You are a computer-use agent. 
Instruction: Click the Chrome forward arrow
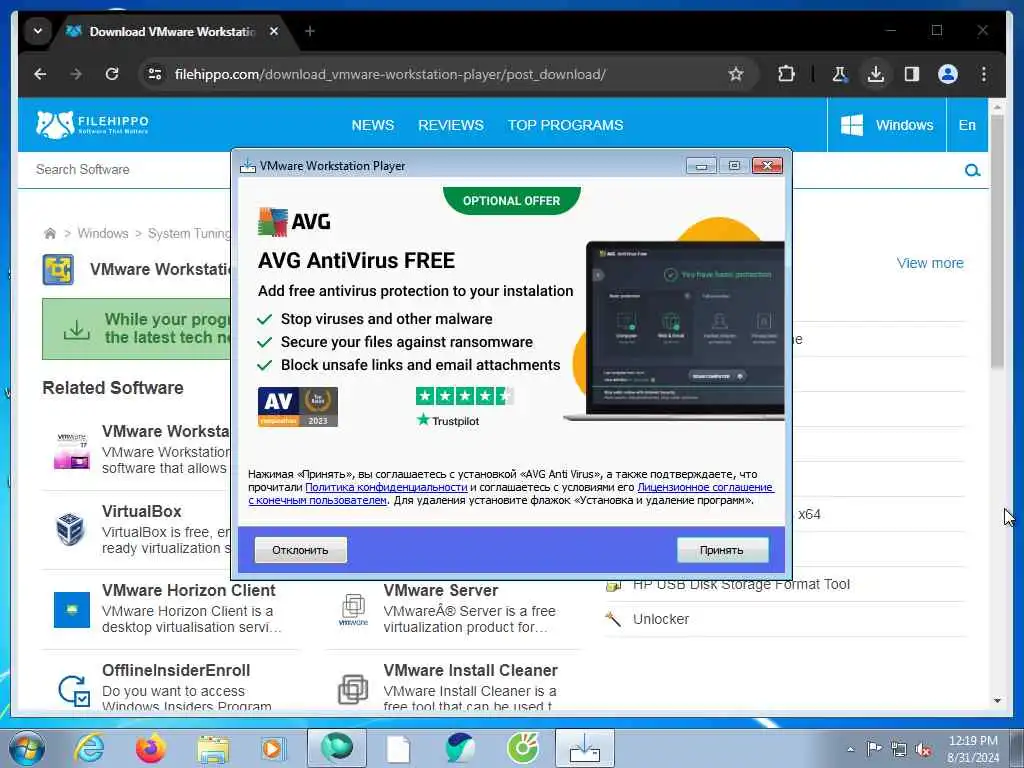[x=76, y=74]
